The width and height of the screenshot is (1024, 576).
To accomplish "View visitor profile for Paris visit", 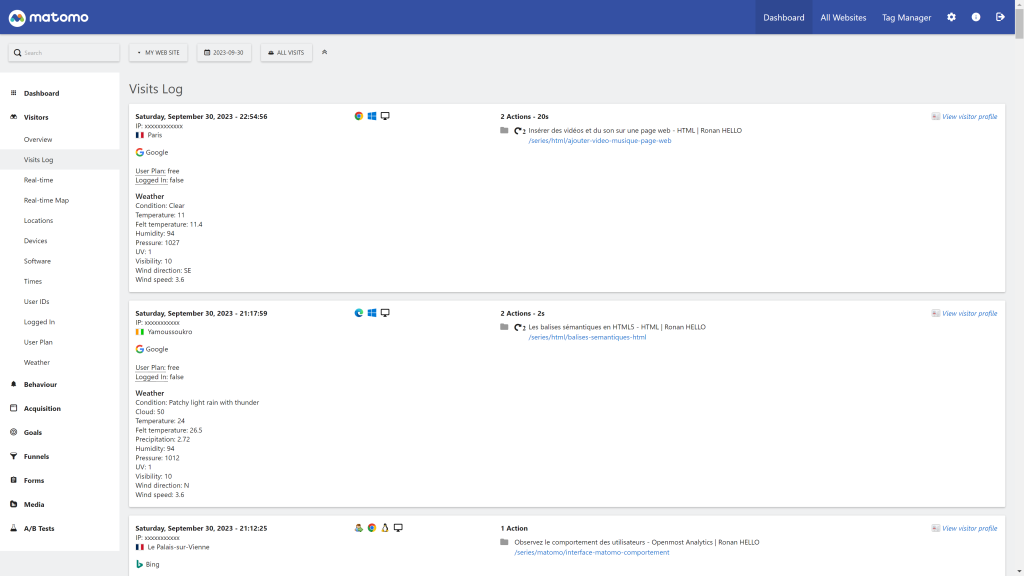I will 968,117.
